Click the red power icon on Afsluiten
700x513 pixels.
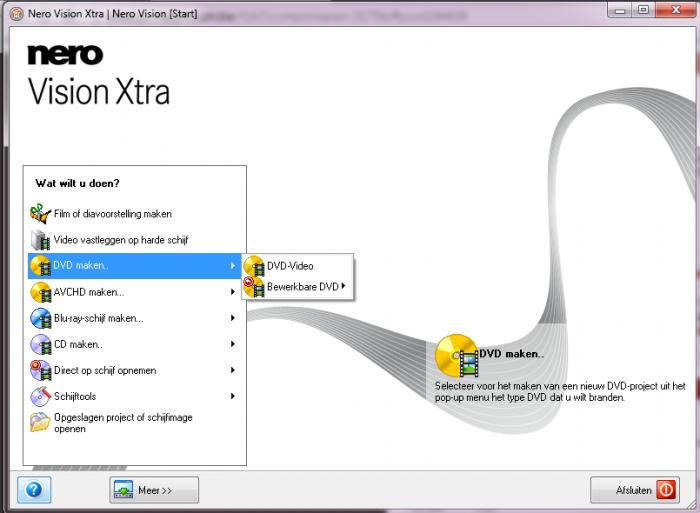pos(666,490)
